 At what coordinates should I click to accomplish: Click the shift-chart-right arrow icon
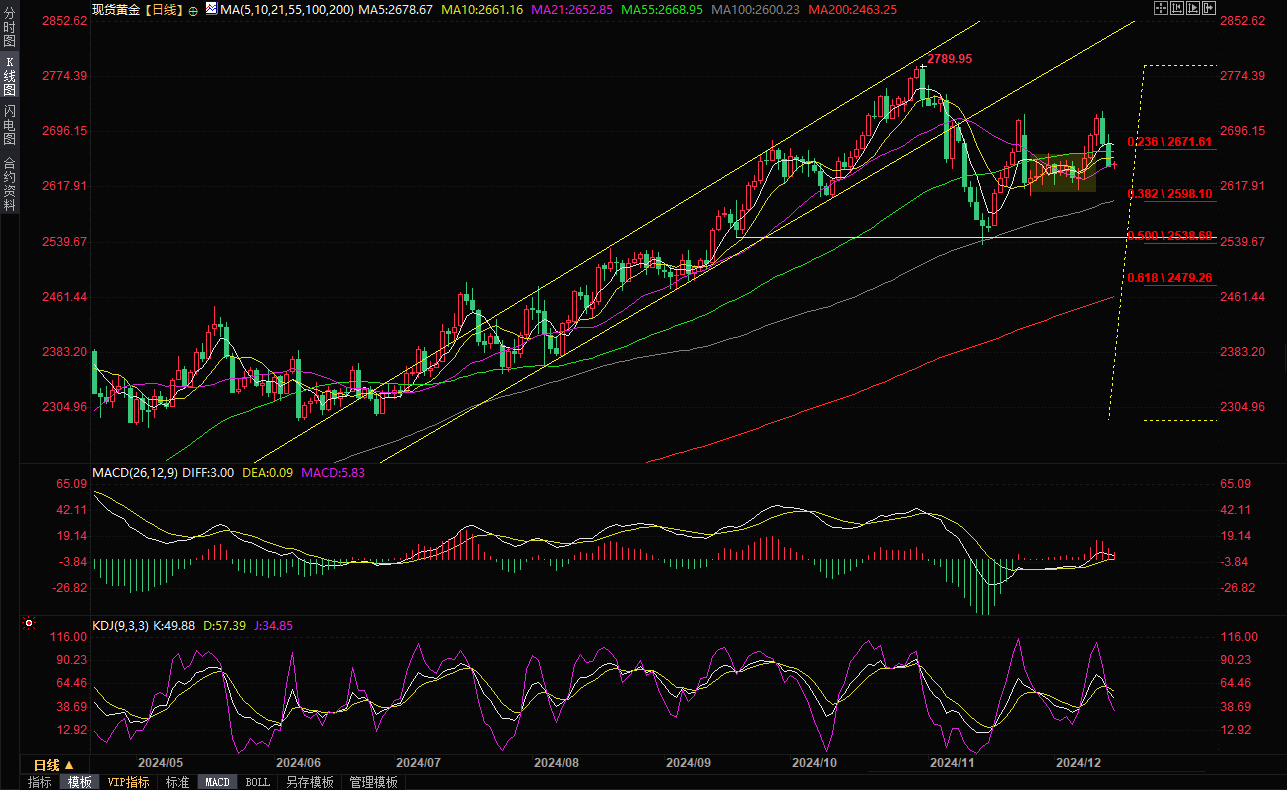click(1209, 8)
